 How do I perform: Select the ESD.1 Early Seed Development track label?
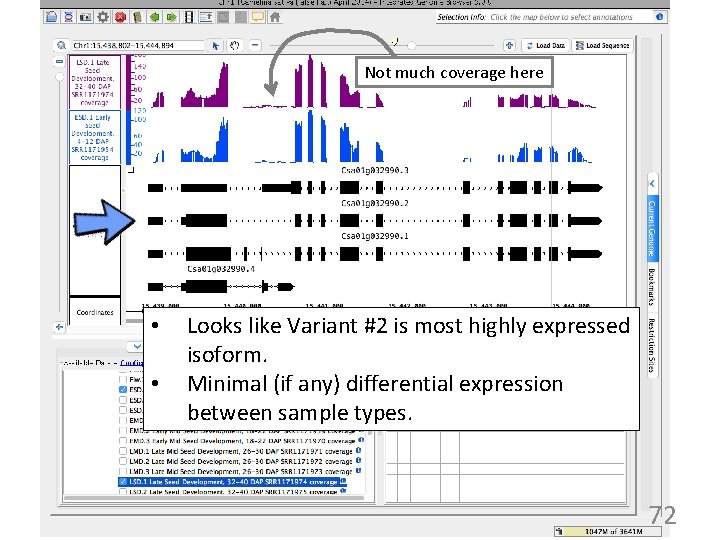point(95,137)
